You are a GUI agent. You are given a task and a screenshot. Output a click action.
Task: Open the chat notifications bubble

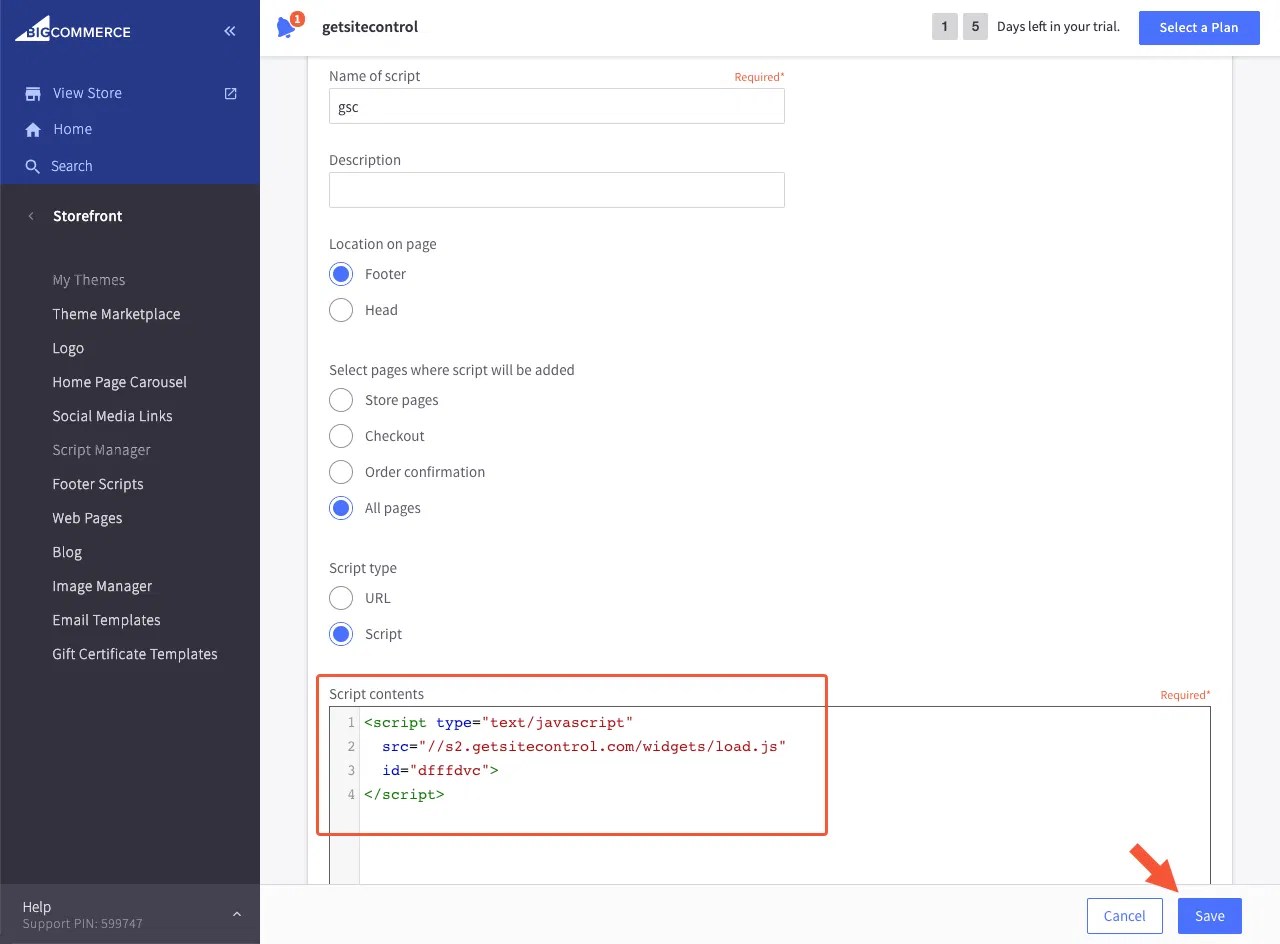(285, 27)
